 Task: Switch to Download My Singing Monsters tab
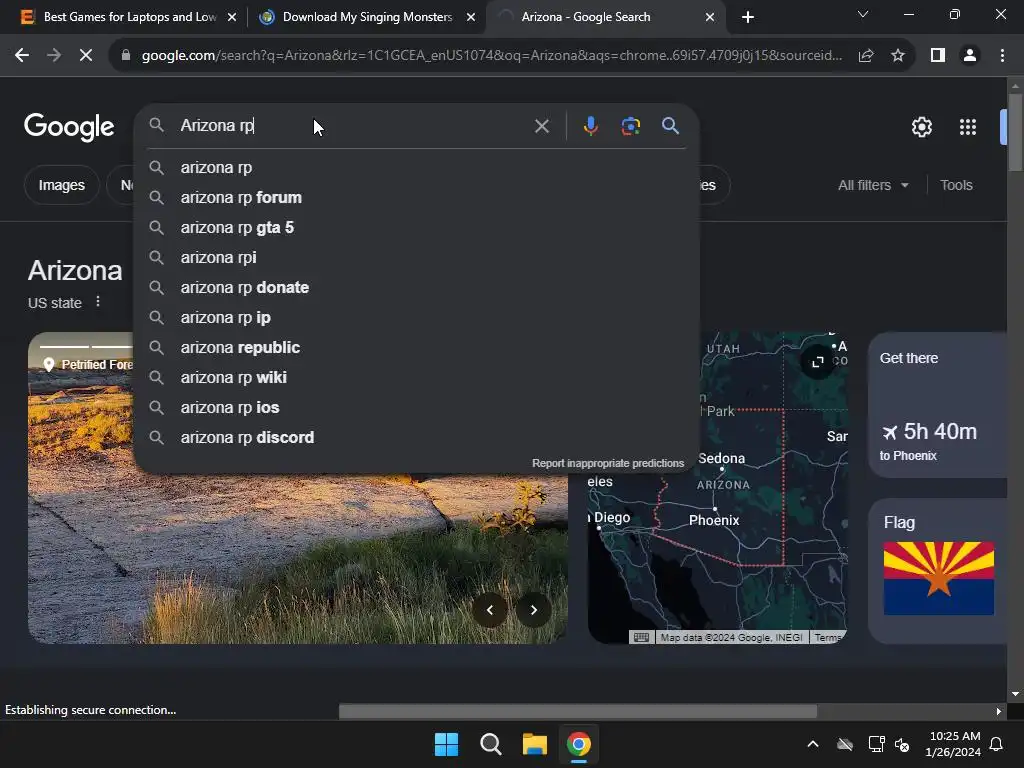[x=367, y=17]
